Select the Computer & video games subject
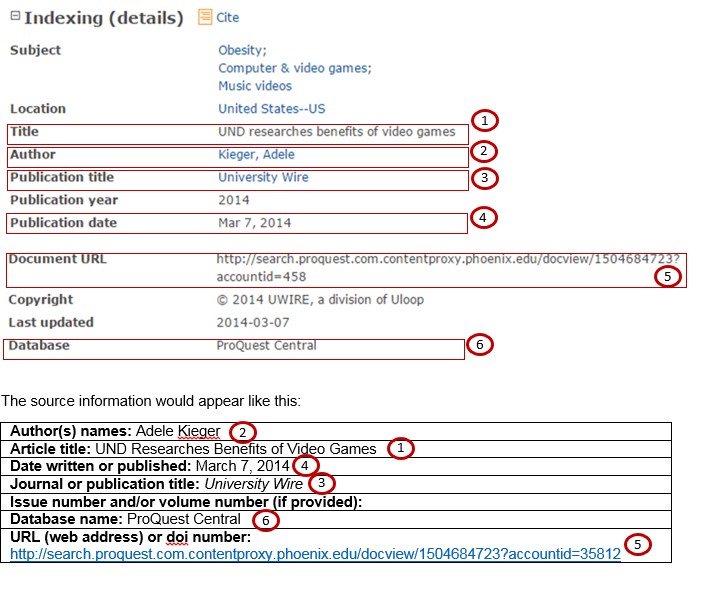 pos(294,68)
